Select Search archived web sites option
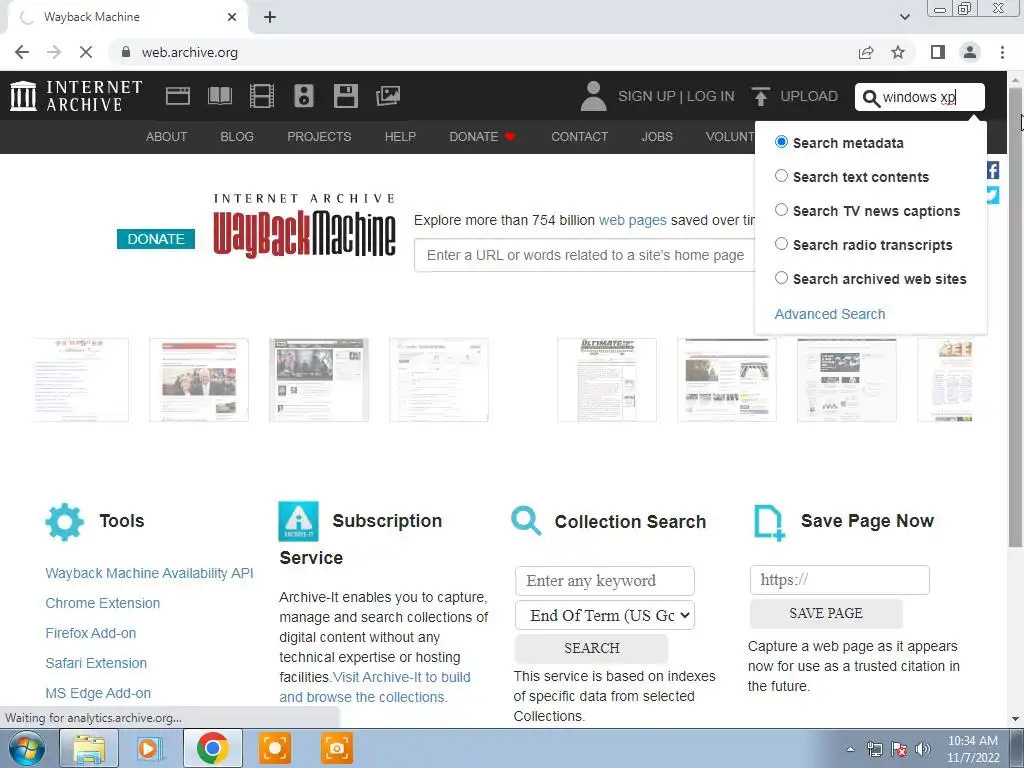 781,278
